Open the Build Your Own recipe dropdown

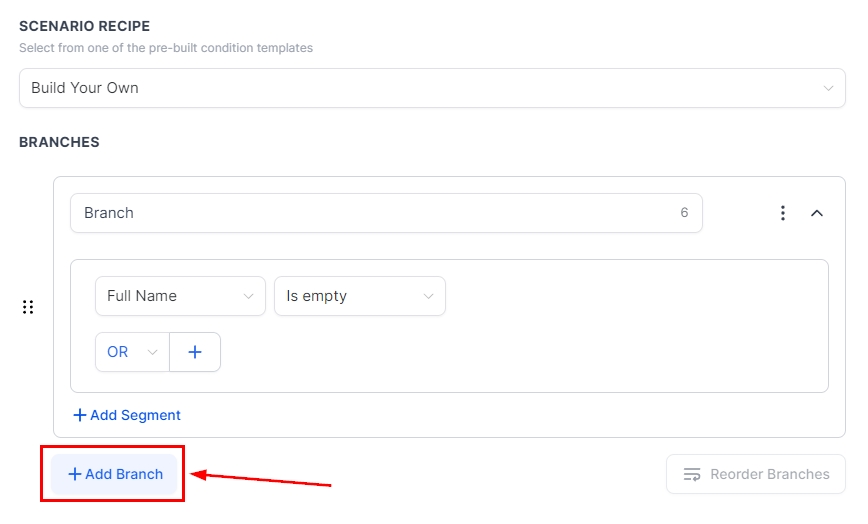tap(432, 88)
